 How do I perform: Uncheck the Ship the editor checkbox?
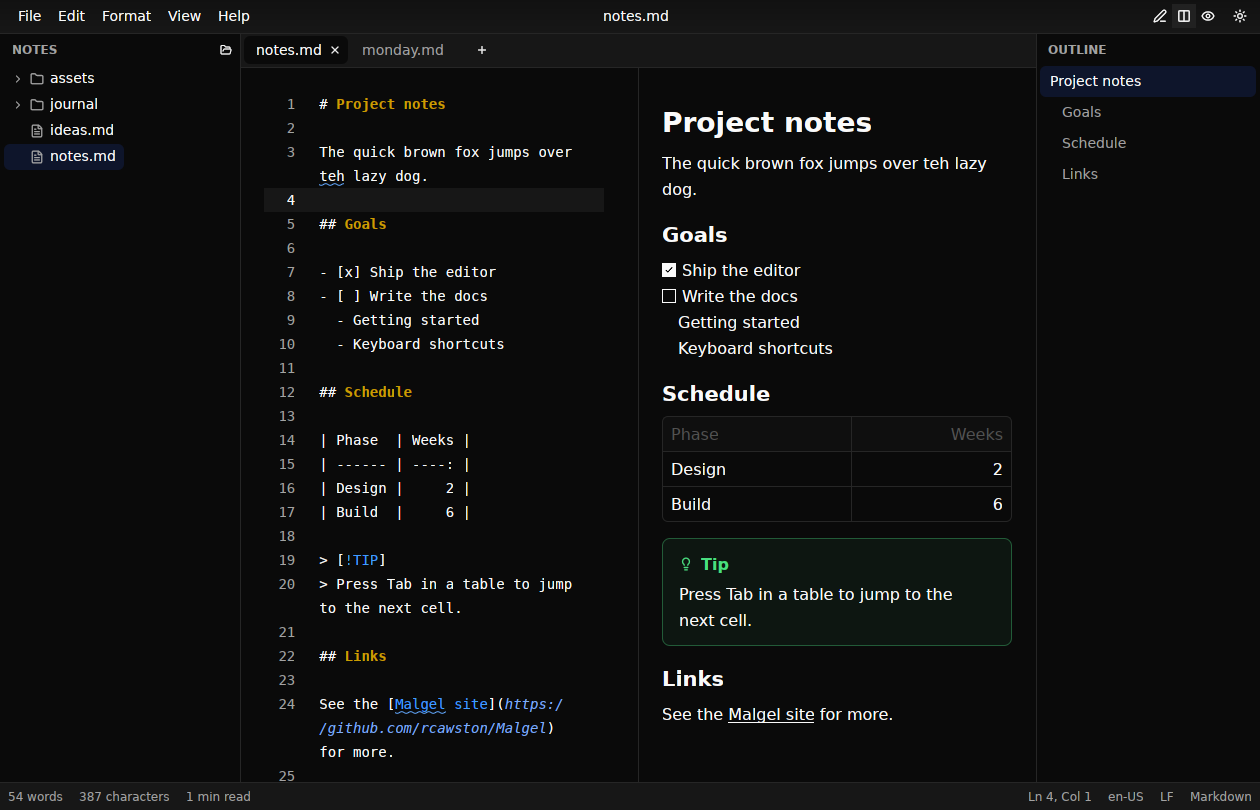pyautogui.click(x=669, y=270)
